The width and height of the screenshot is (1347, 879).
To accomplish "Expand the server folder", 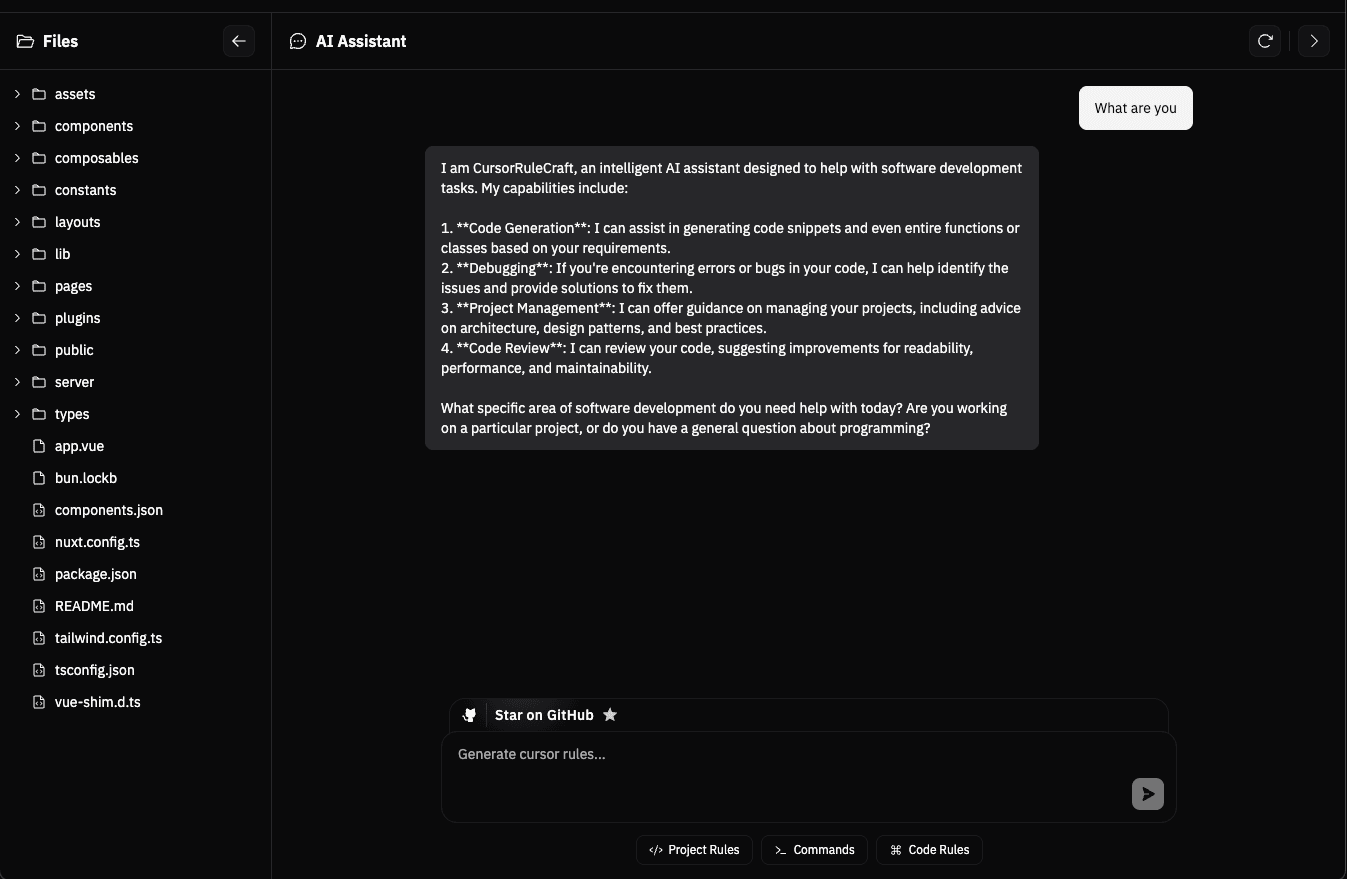I will point(16,382).
